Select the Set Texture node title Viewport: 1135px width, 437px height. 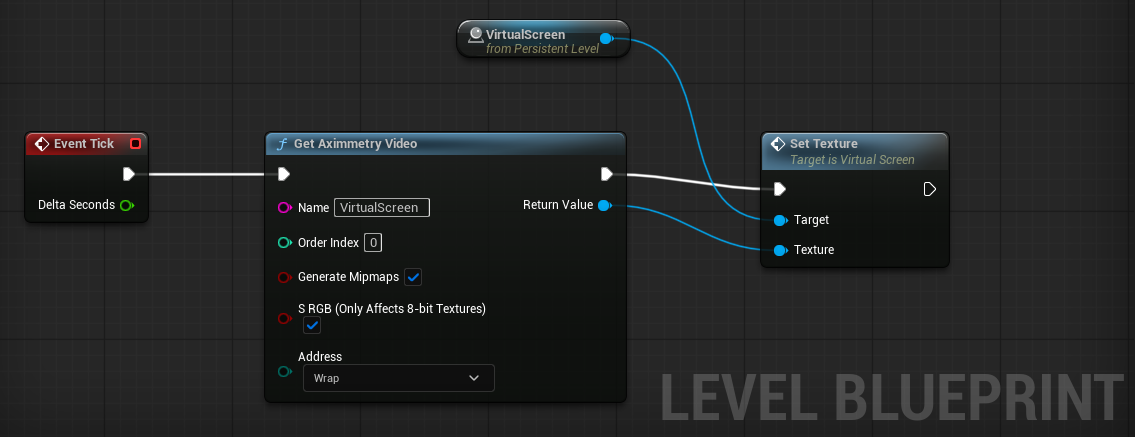[824, 144]
